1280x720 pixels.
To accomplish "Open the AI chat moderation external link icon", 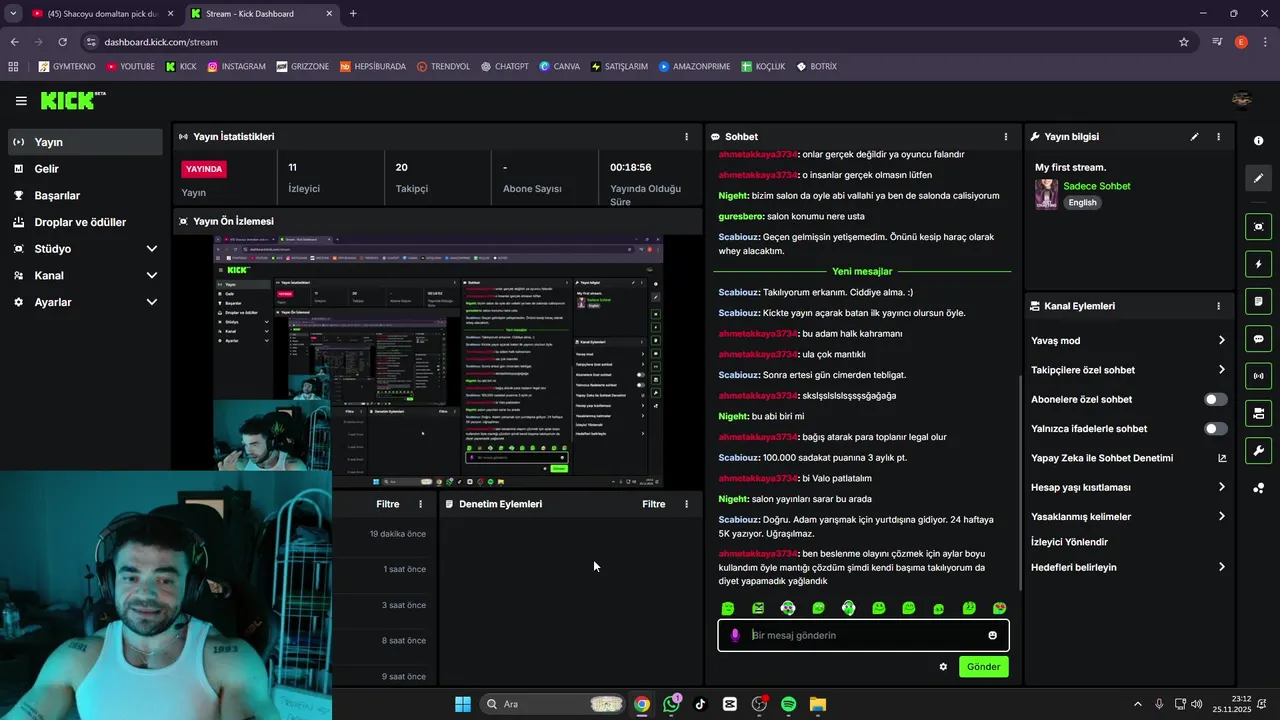I will (1222, 458).
